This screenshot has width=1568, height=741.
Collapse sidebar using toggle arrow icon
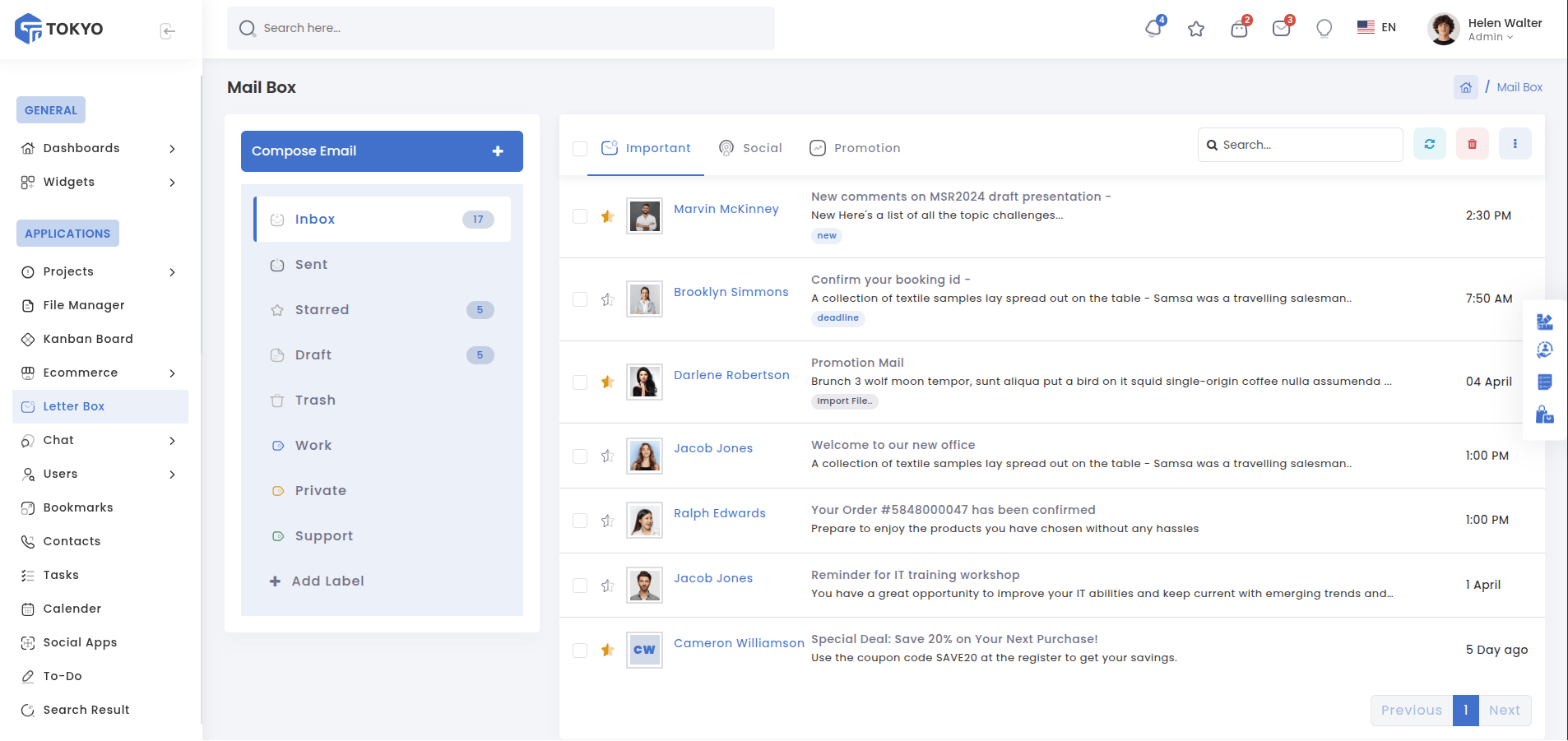pyautogui.click(x=168, y=31)
